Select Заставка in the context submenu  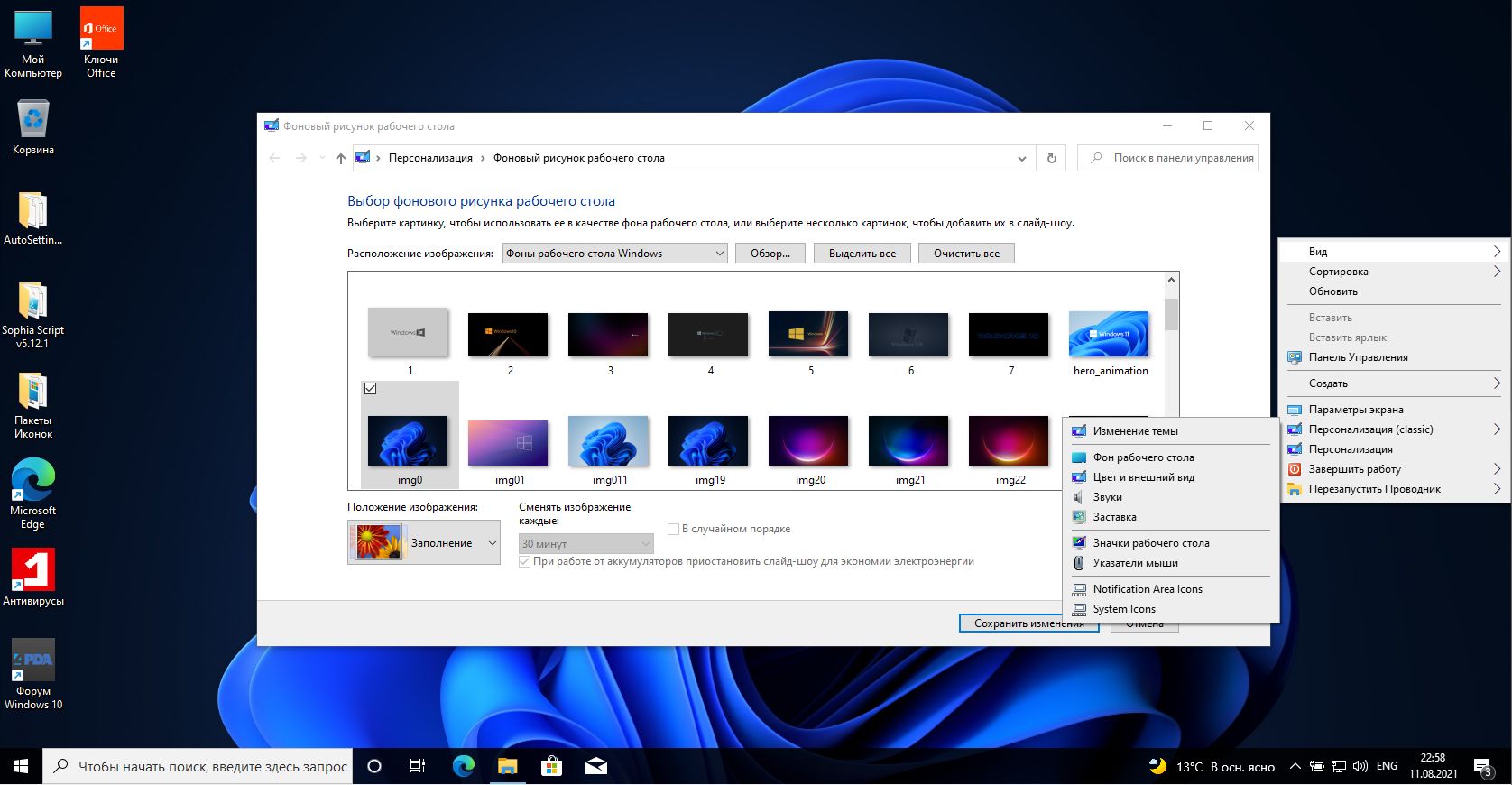pyautogui.click(x=1114, y=517)
